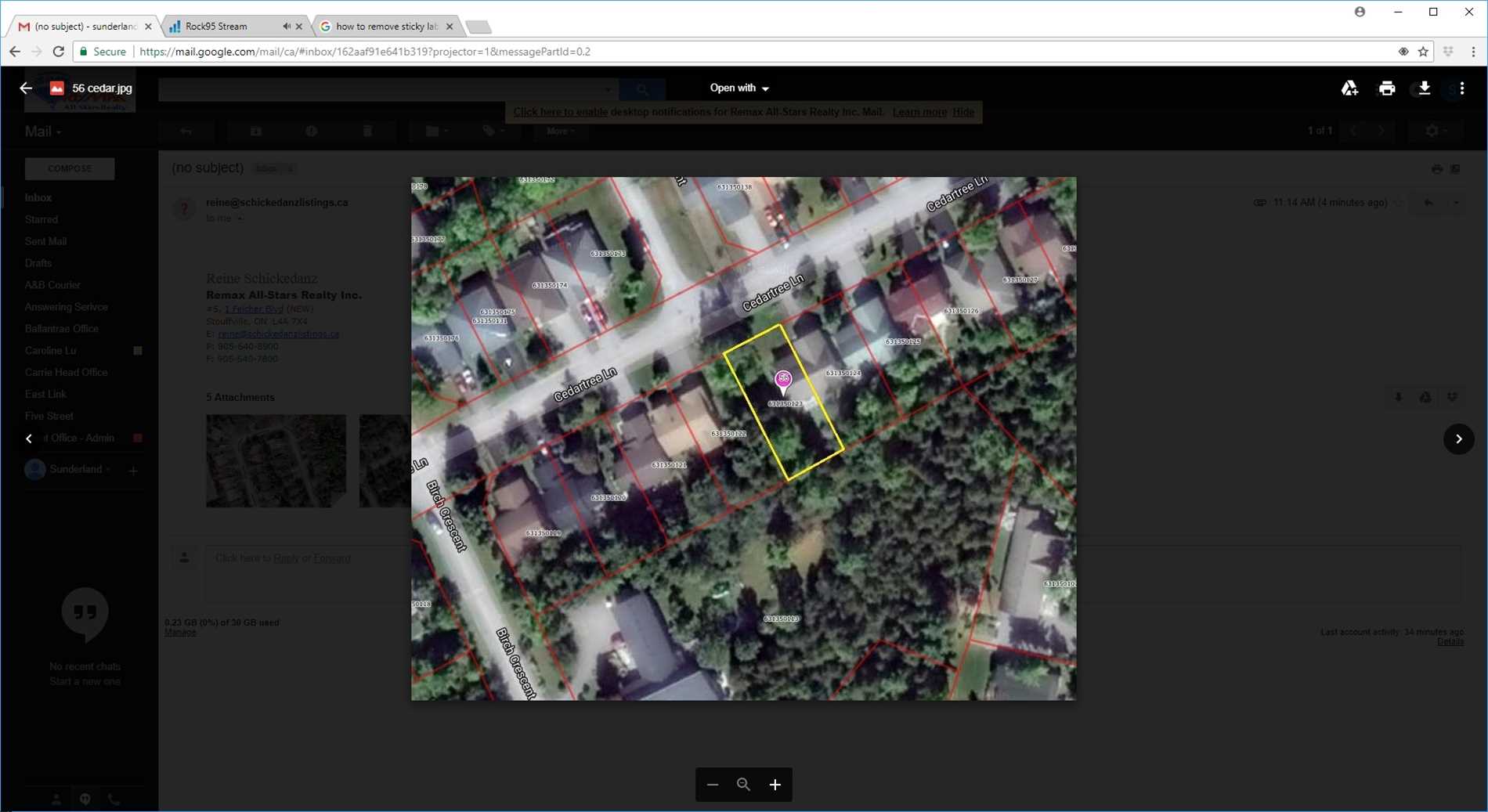Zoom out of the image
The image size is (1488, 812).
(712, 785)
